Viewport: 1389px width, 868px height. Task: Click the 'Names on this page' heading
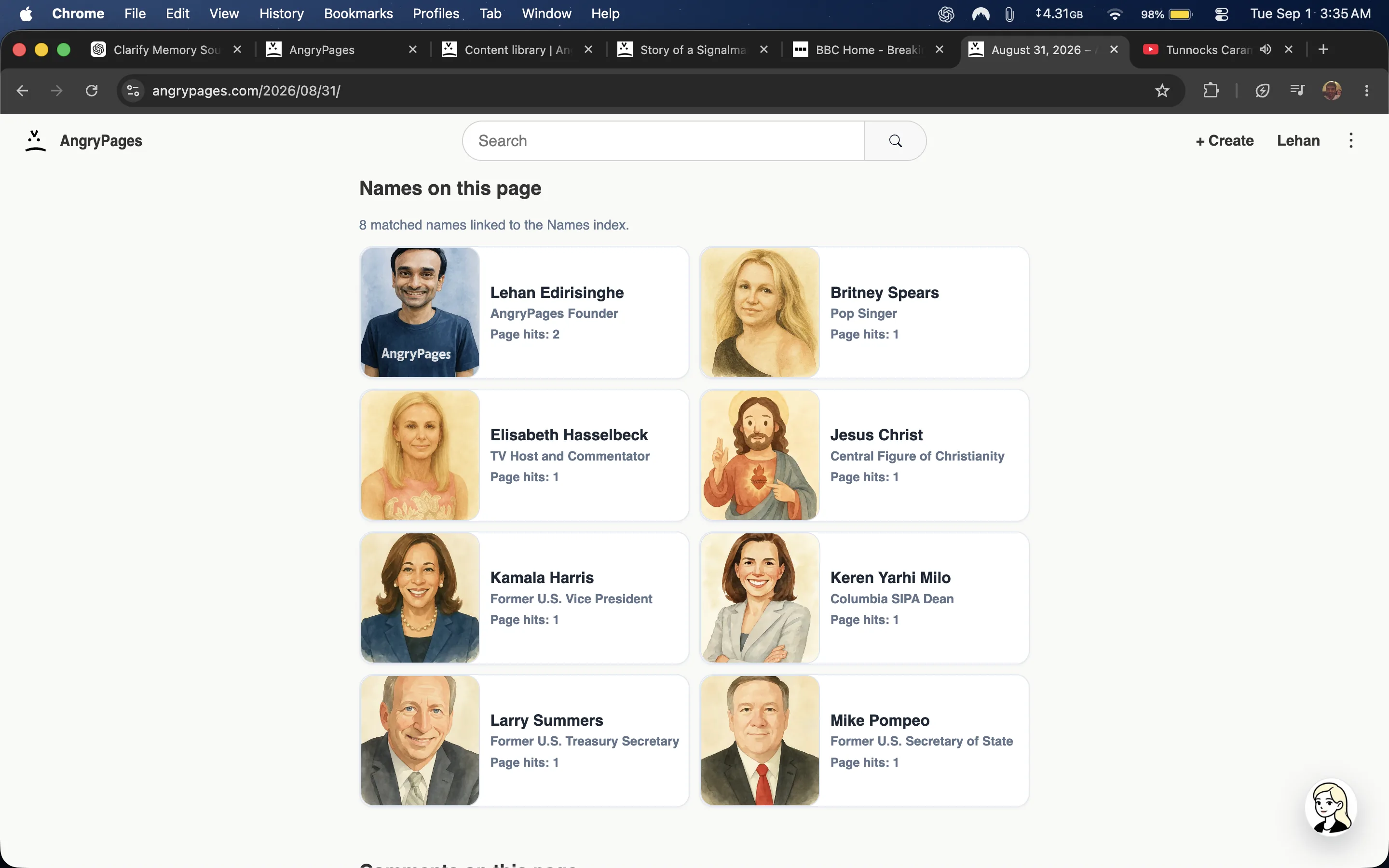(x=450, y=188)
